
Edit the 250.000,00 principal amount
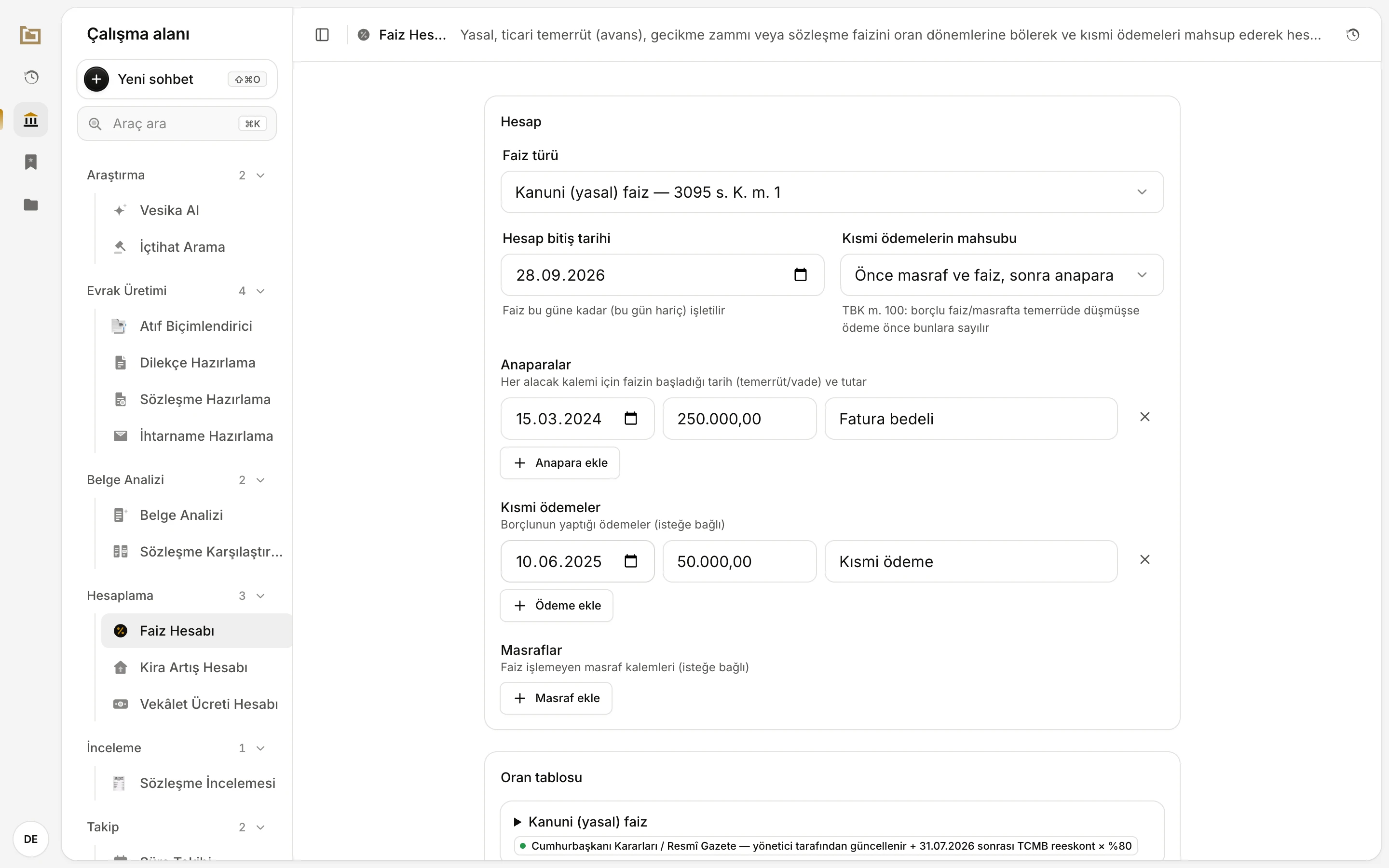click(739, 419)
